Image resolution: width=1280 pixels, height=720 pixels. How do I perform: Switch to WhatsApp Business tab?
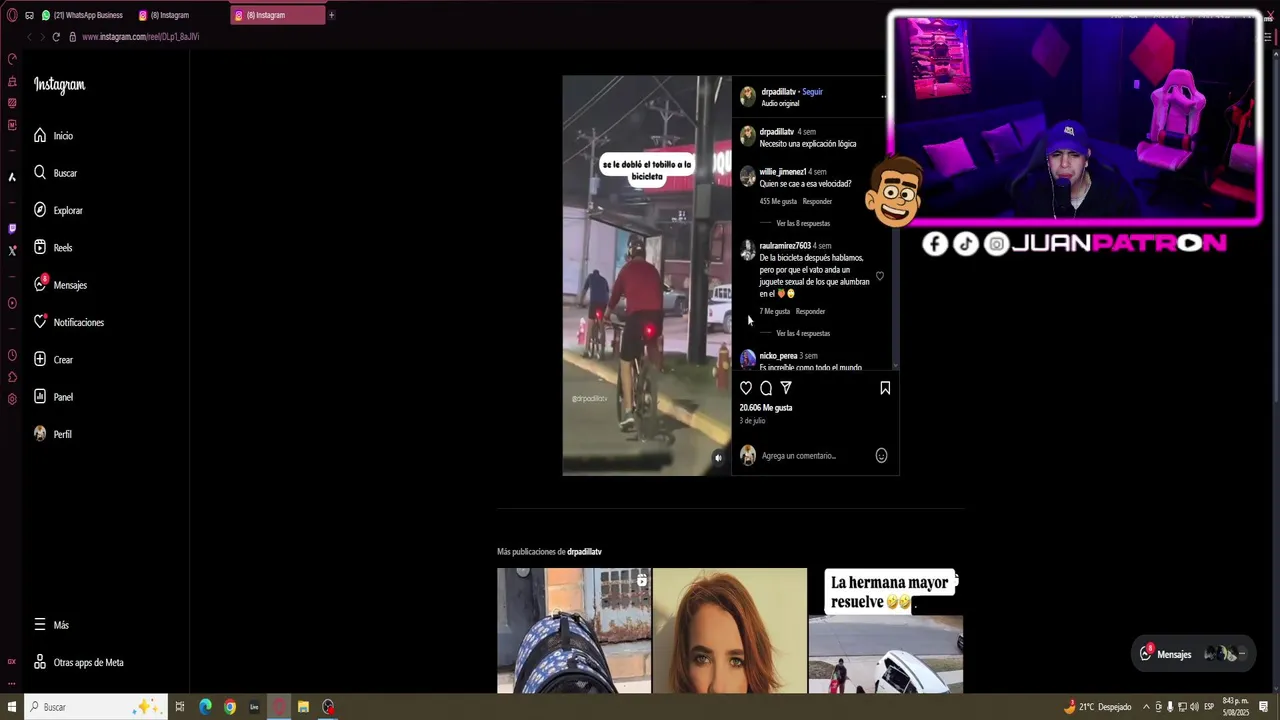82,15
